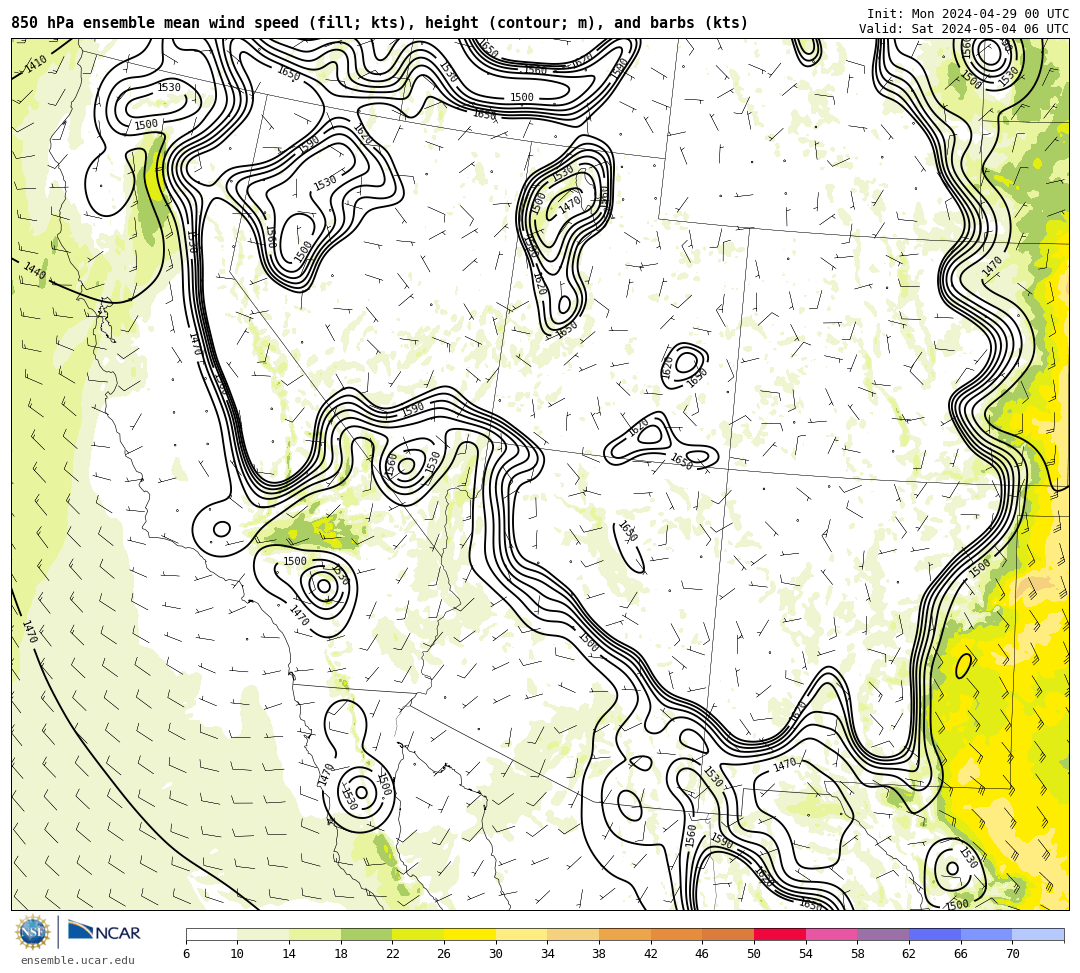This screenshot has height=973, width=1080.
Task: Pick the pale yellow 30–34 kts swatch
Action: tap(521, 934)
